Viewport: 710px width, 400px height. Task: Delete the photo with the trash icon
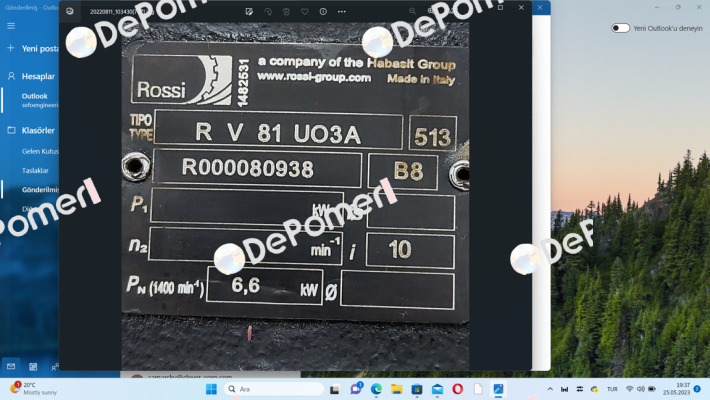point(286,11)
